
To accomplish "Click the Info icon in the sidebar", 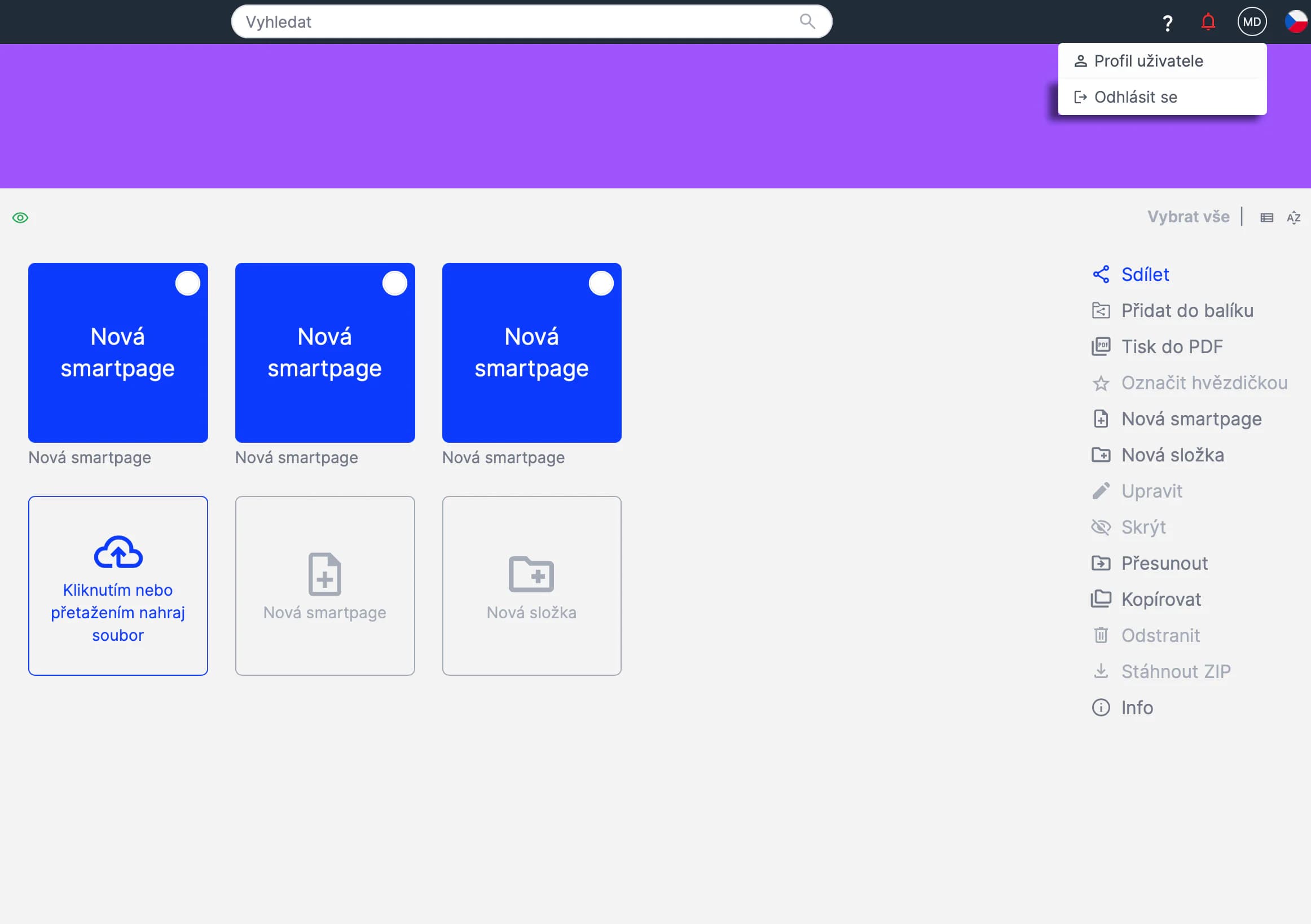I will pyautogui.click(x=1100, y=707).
